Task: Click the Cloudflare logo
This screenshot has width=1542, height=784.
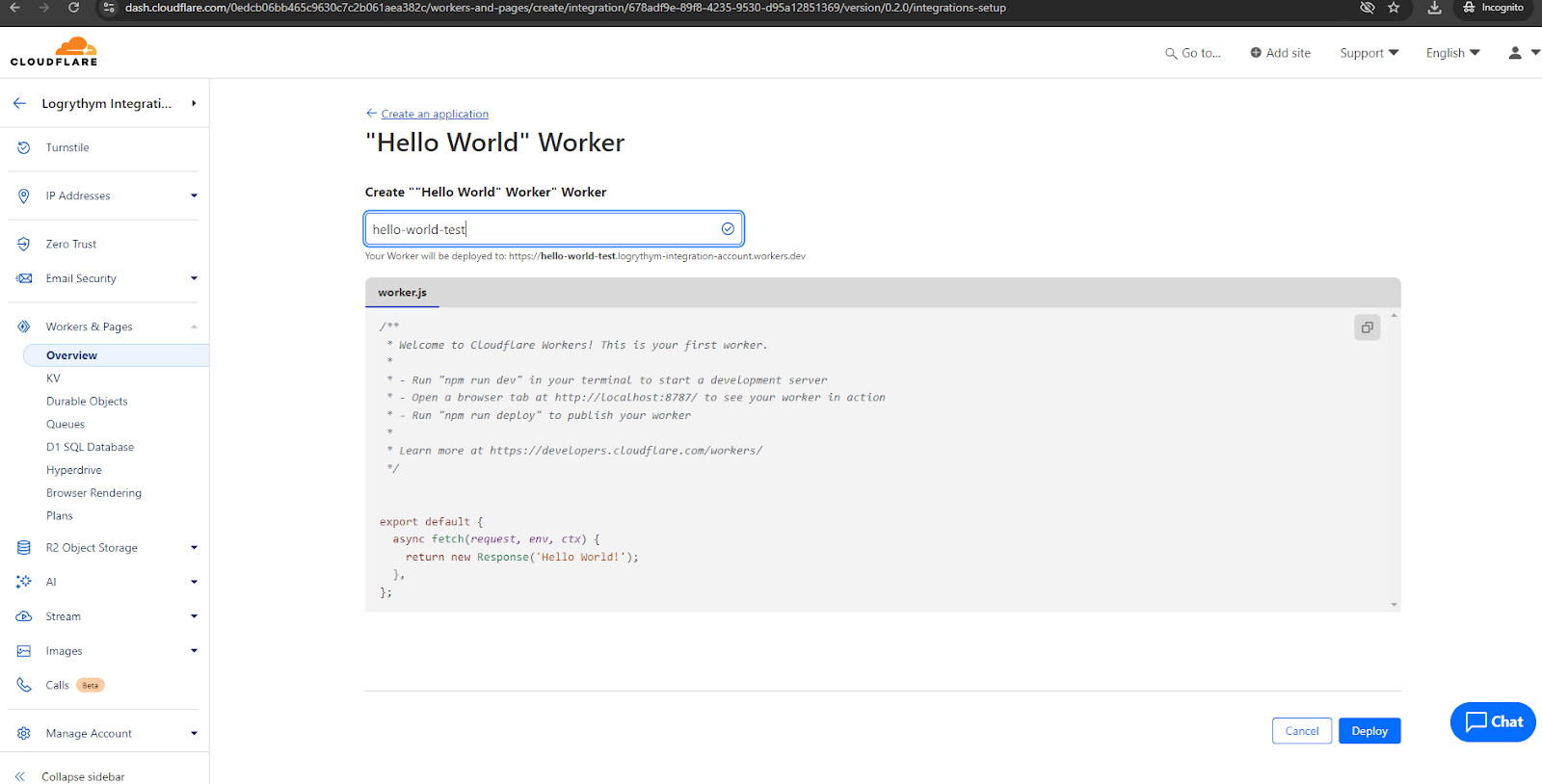Action: point(55,52)
